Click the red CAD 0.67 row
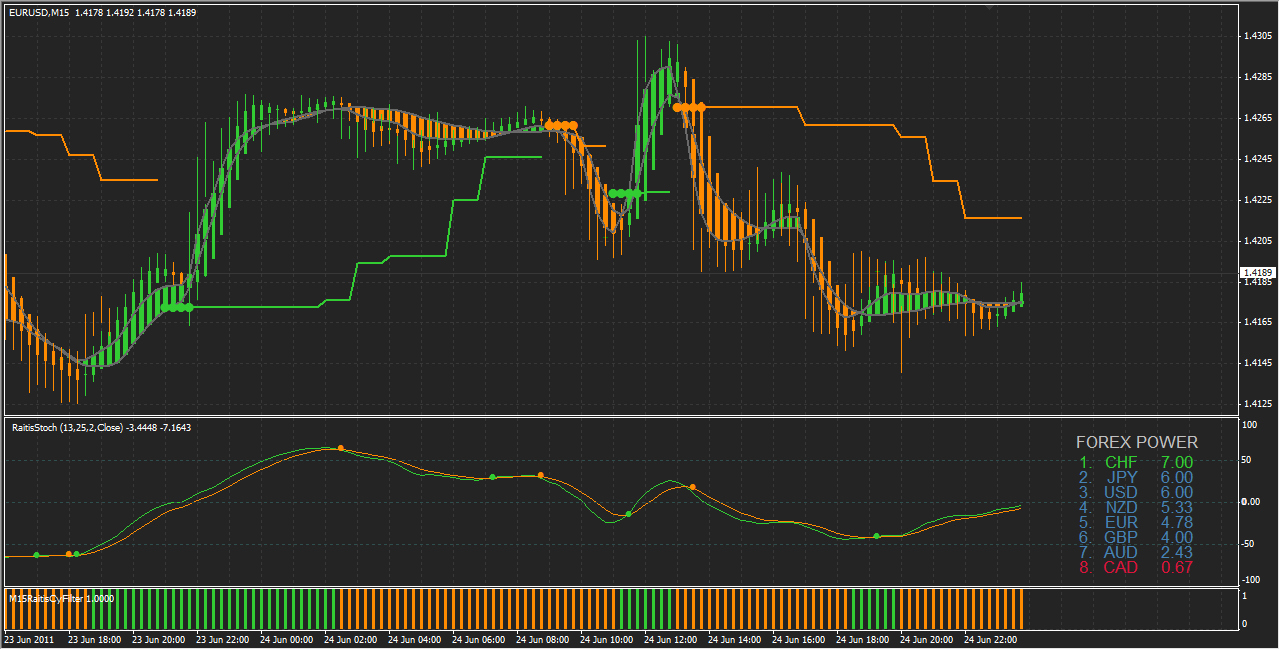Image resolution: width=1280 pixels, height=650 pixels. click(x=1136, y=568)
